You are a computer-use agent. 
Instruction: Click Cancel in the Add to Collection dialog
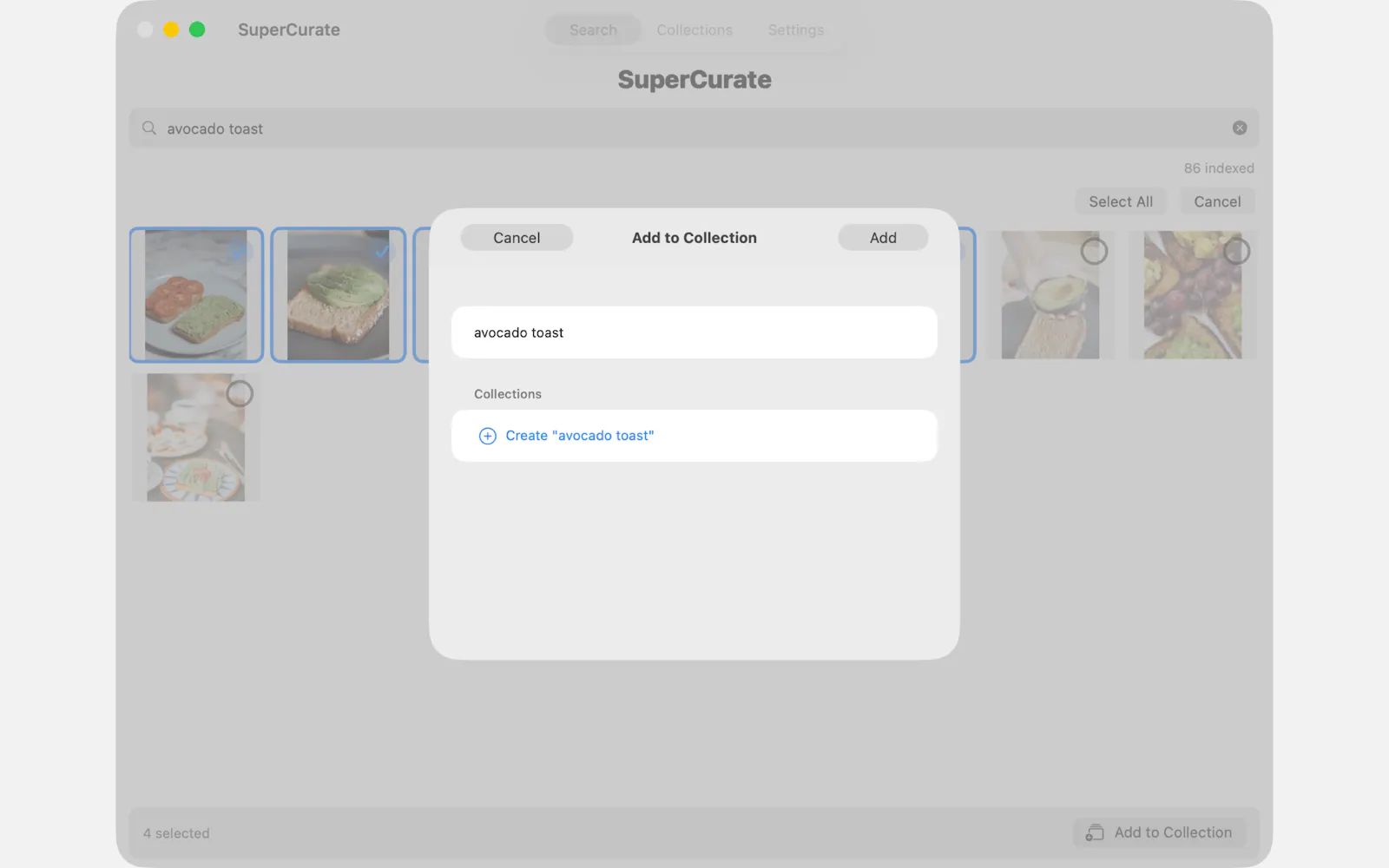click(517, 238)
